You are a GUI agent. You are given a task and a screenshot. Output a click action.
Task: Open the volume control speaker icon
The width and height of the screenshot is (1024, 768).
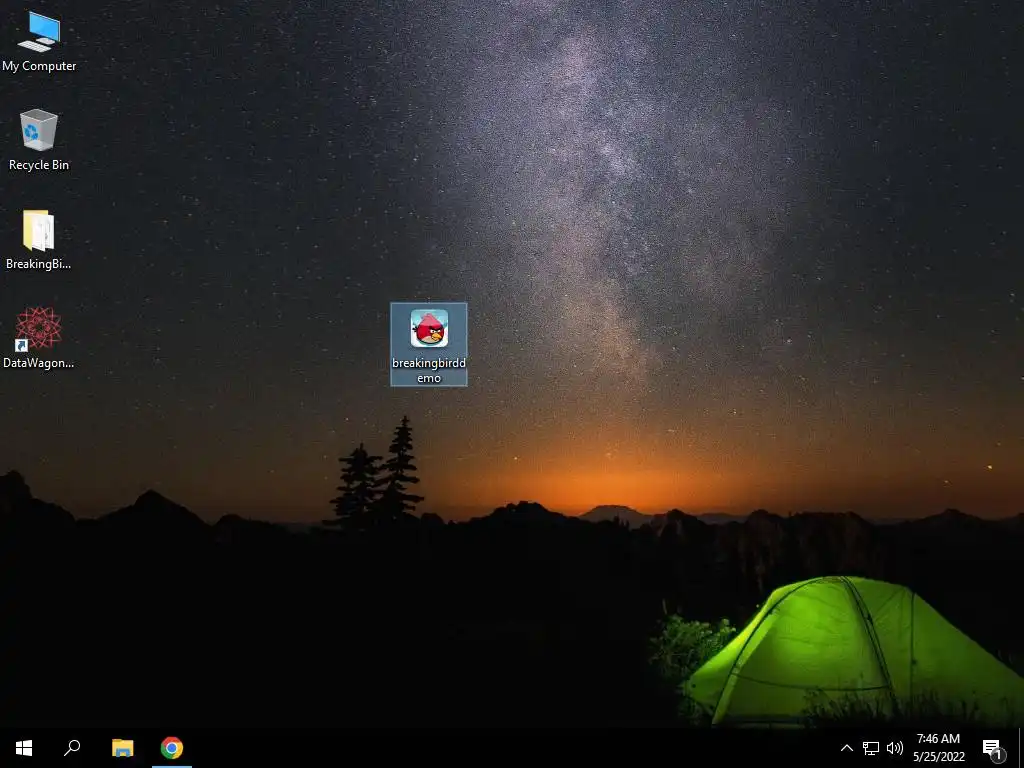895,748
